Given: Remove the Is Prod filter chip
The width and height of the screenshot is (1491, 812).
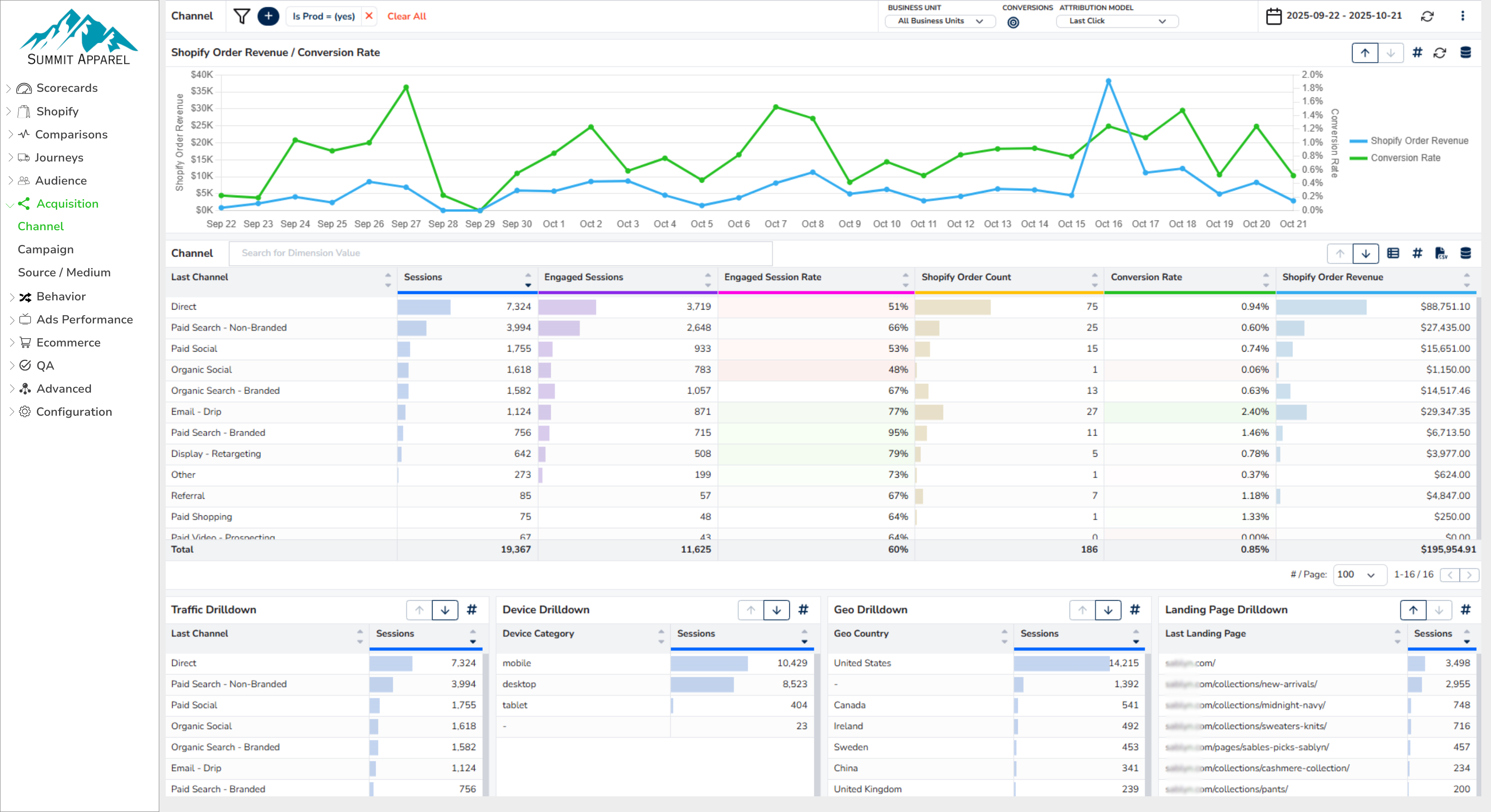Looking at the screenshot, I should (x=369, y=16).
